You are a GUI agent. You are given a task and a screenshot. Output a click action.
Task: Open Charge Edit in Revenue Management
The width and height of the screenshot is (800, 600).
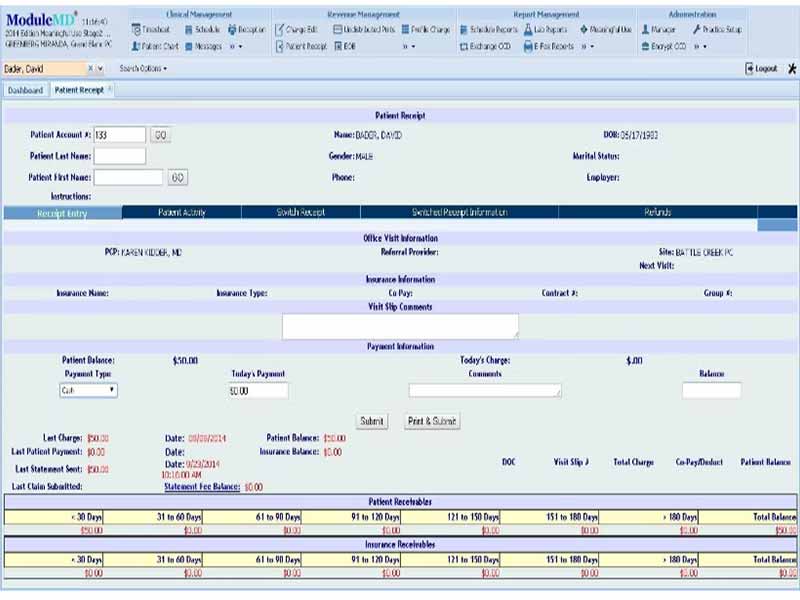click(296, 30)
